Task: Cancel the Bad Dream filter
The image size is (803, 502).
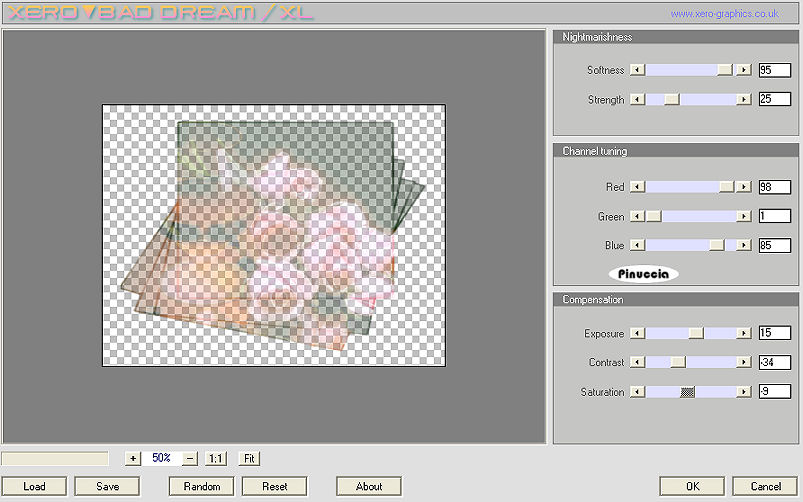Action: tap(765, 486)
